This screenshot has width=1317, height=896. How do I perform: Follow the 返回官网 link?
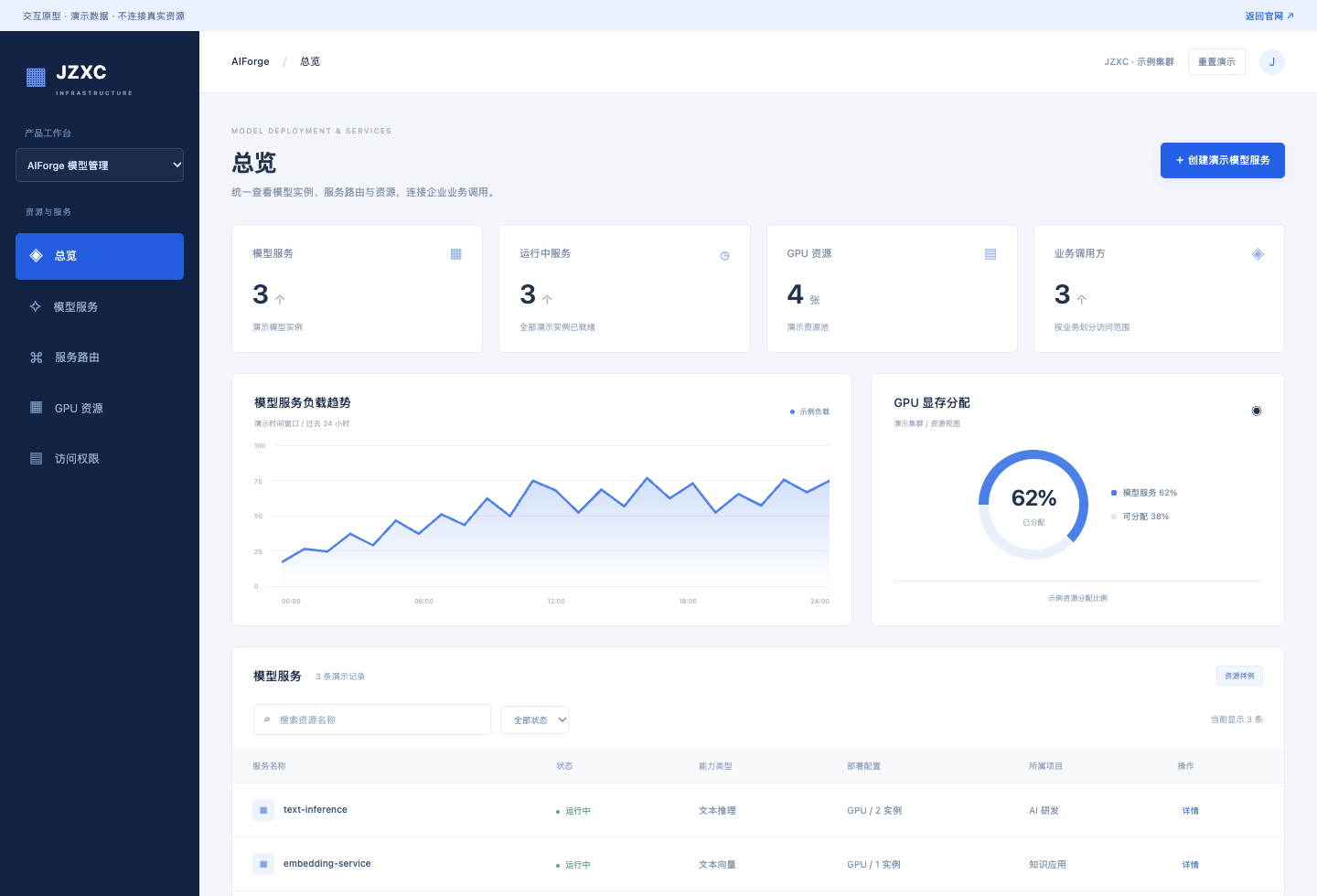pyautogui.click(x=1269, y=16)
